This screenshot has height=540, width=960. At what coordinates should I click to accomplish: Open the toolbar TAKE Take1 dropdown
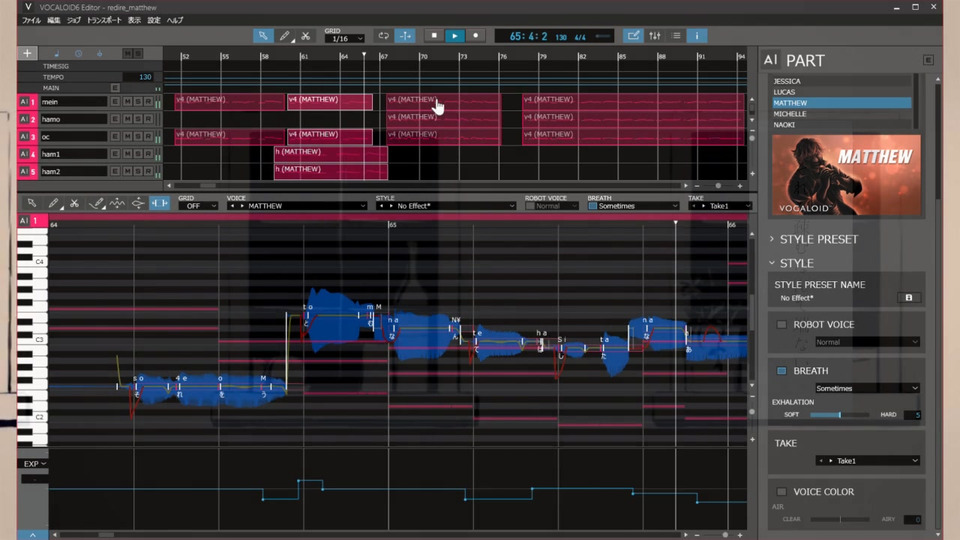click(719, 206)
